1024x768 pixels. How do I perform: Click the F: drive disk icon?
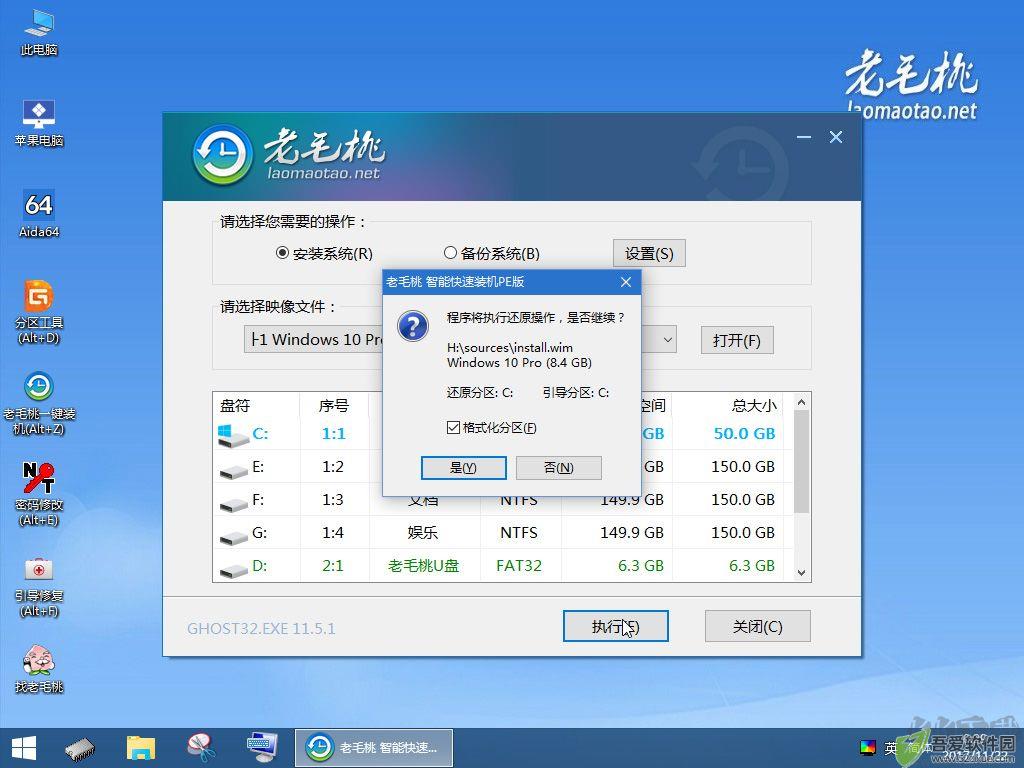(x=233, y=504)
